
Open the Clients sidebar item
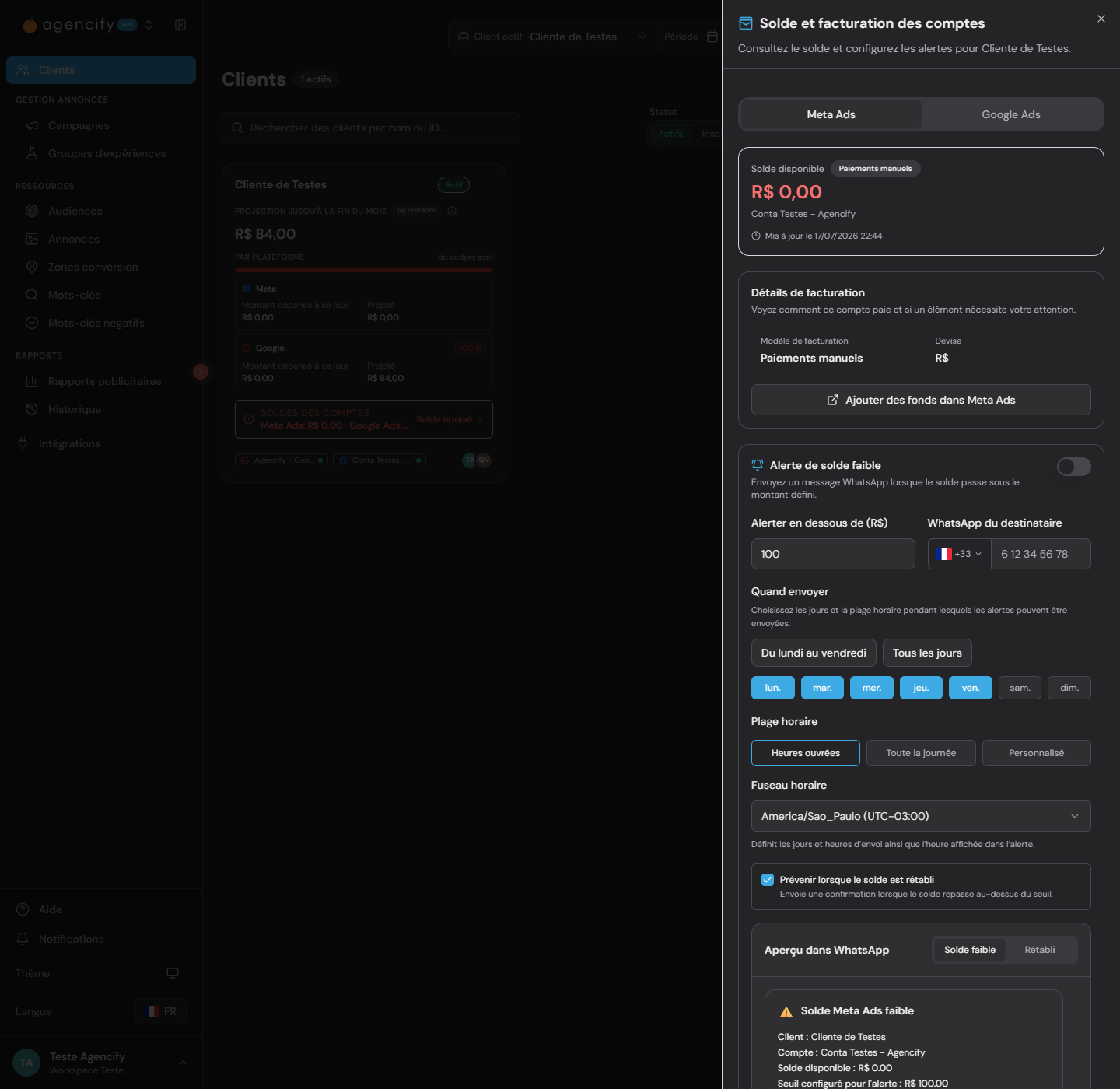click(x=101, y=70)
